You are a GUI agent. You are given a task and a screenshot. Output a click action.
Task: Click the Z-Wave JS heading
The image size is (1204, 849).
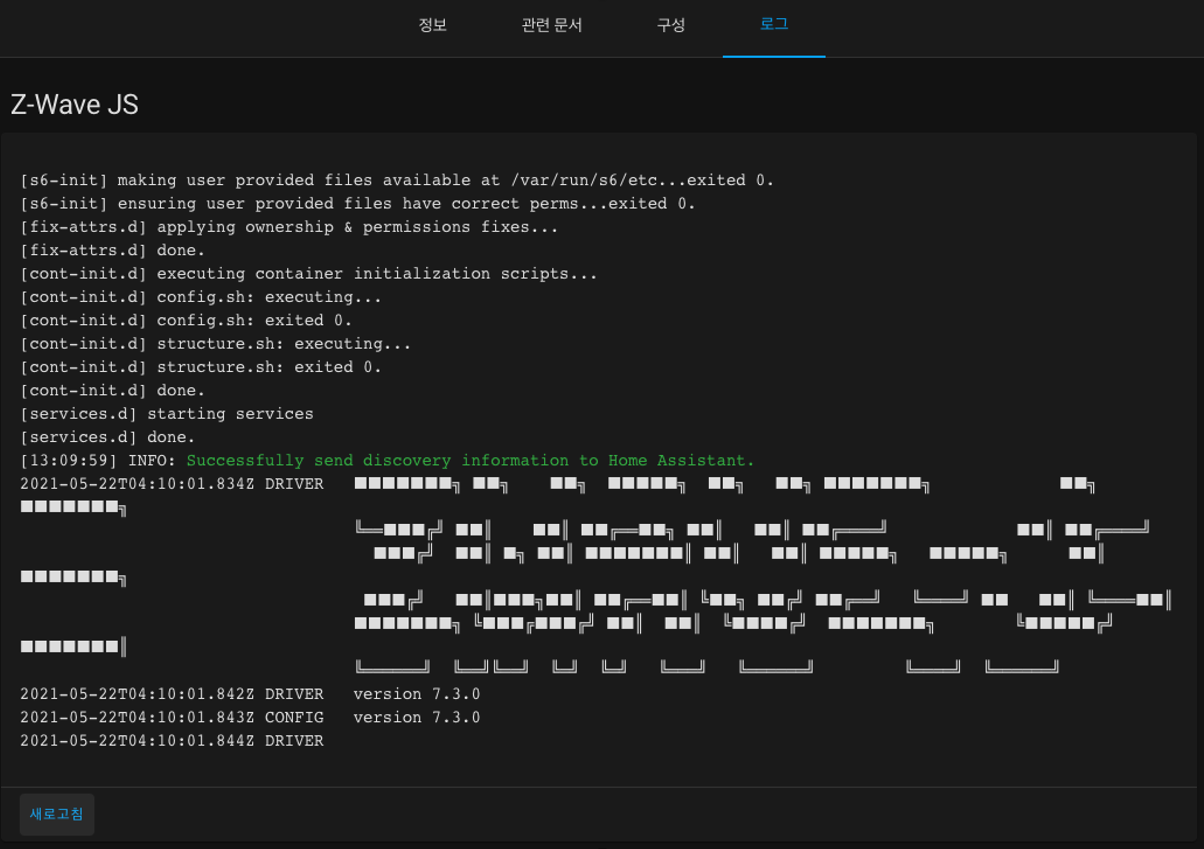75,105
